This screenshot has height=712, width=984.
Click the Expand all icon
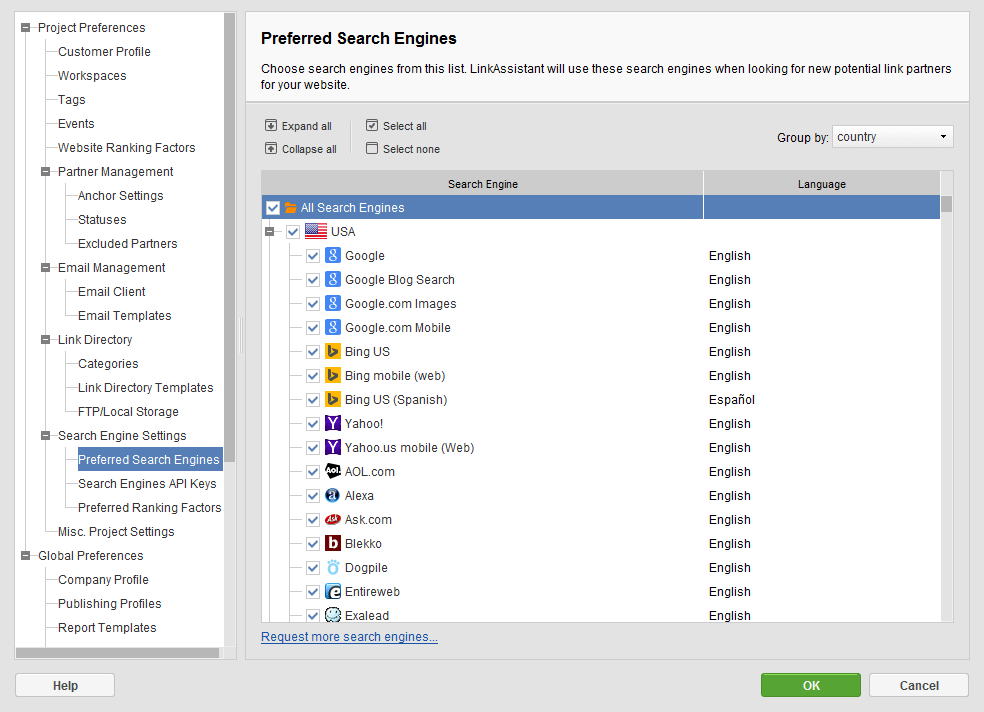pos(270,125)
